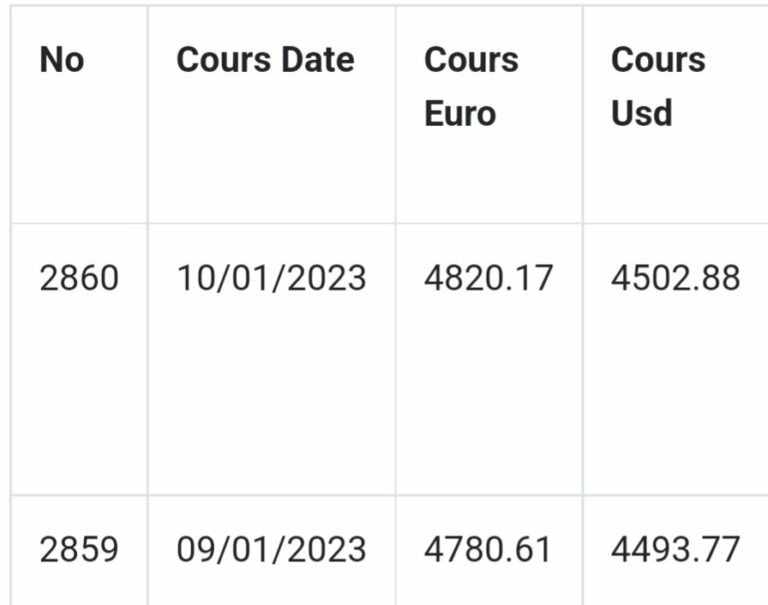Viewport: 768px width, 605px height.
Task: Select row number 2860
Action: (79, 278)
